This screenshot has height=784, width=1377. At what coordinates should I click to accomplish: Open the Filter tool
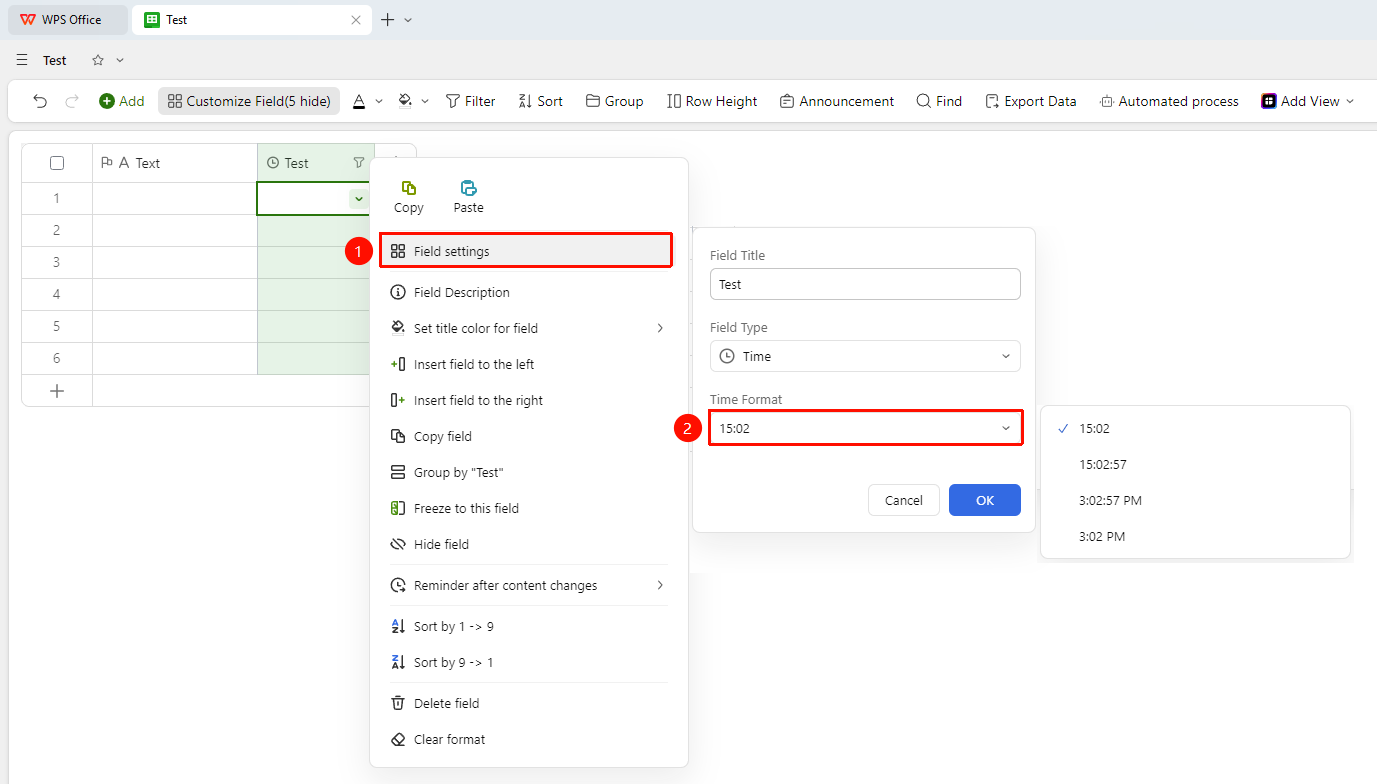pyautogui.click(x=470, y=101)
